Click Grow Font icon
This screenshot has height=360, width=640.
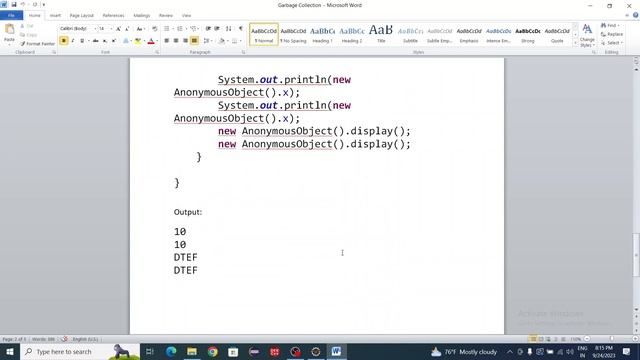click(x=118, y=29)
